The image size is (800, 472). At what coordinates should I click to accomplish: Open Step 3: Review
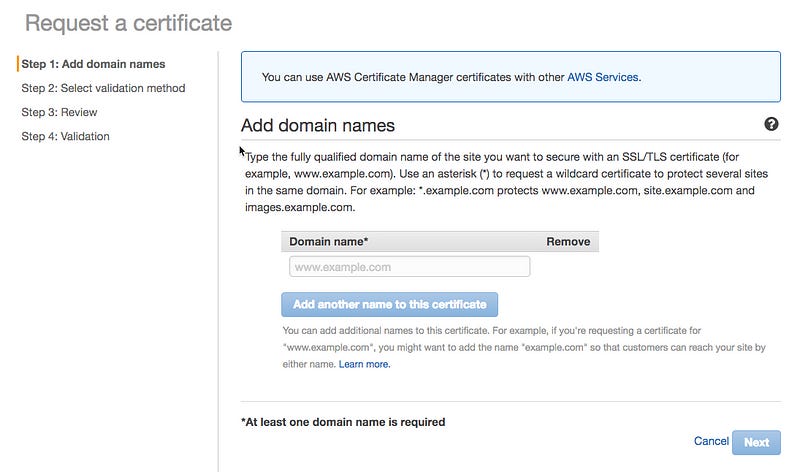click(x=59, y=112)
